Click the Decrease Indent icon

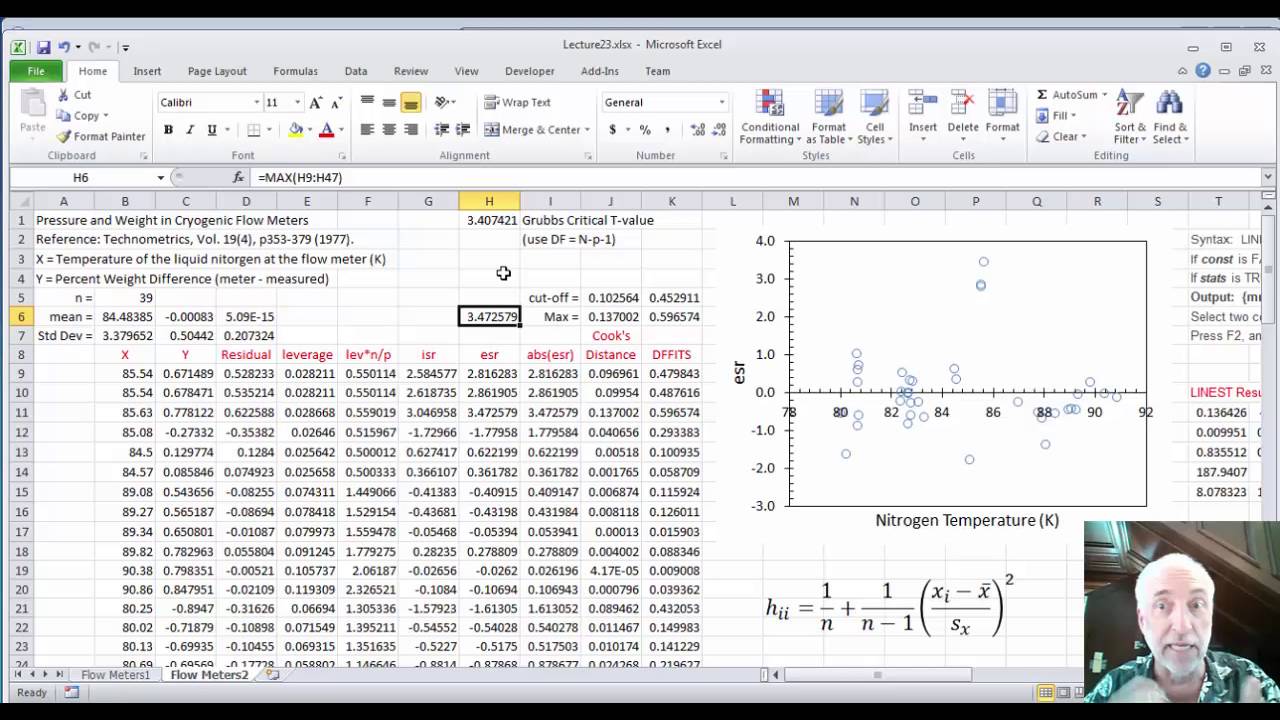[x=441, y=130]
